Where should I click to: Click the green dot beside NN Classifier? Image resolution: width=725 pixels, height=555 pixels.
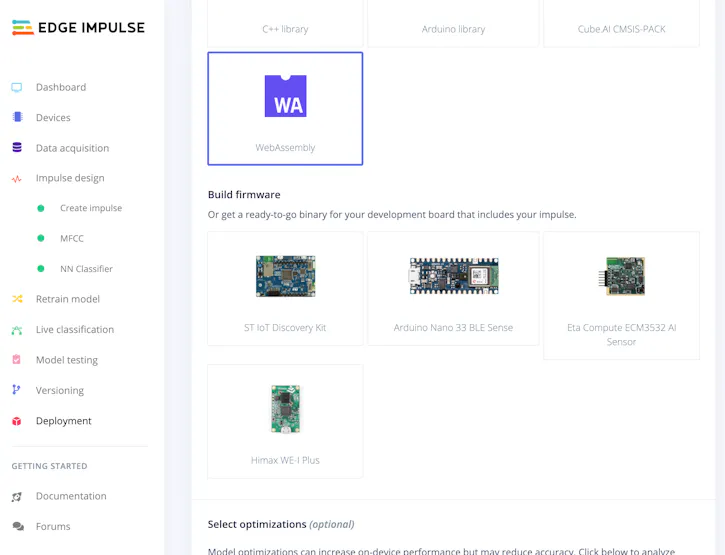pyautogui.click(x=41, y=269)
